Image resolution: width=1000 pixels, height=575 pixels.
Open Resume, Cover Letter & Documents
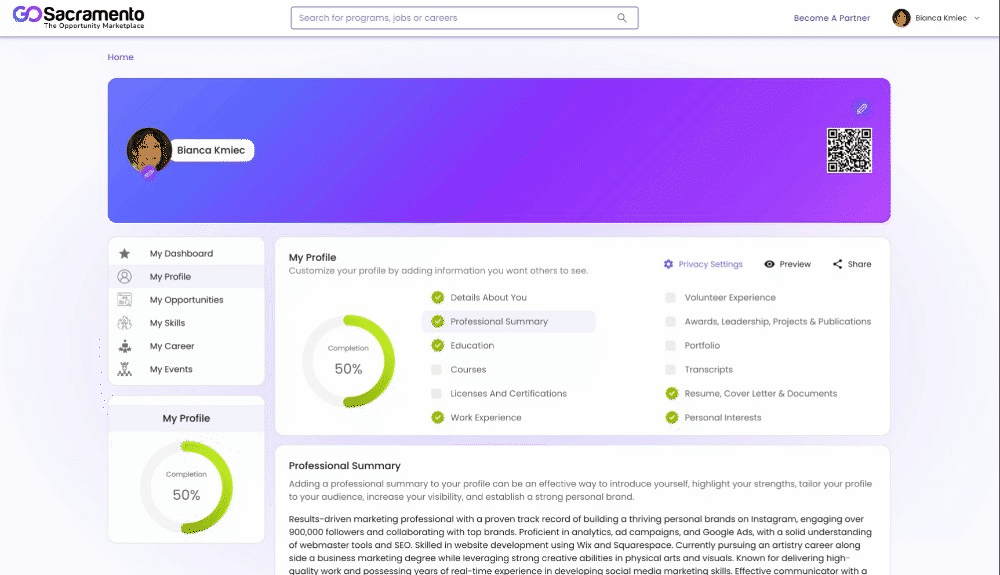761,394
